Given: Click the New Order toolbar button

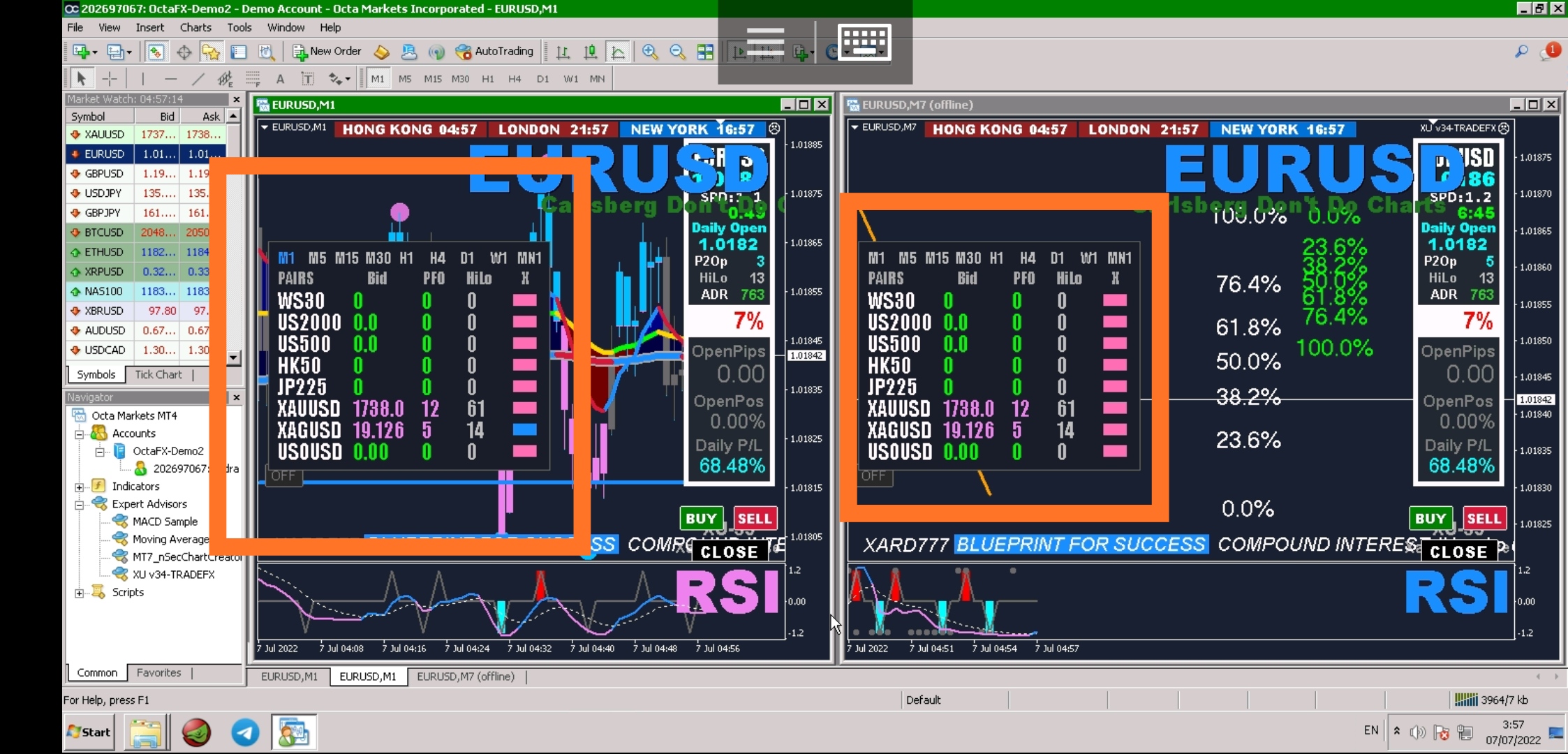Looking at the screenshot, I should (327, 52).
